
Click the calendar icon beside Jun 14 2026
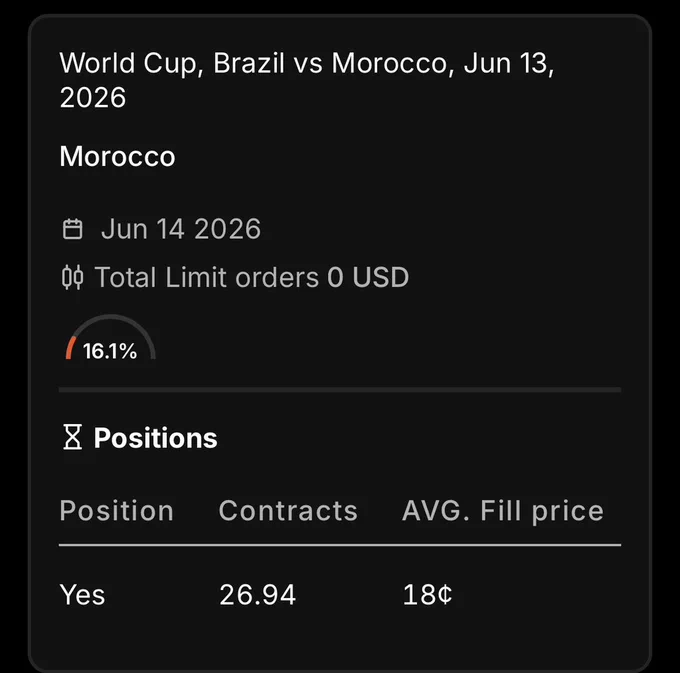tap(72, 229)
